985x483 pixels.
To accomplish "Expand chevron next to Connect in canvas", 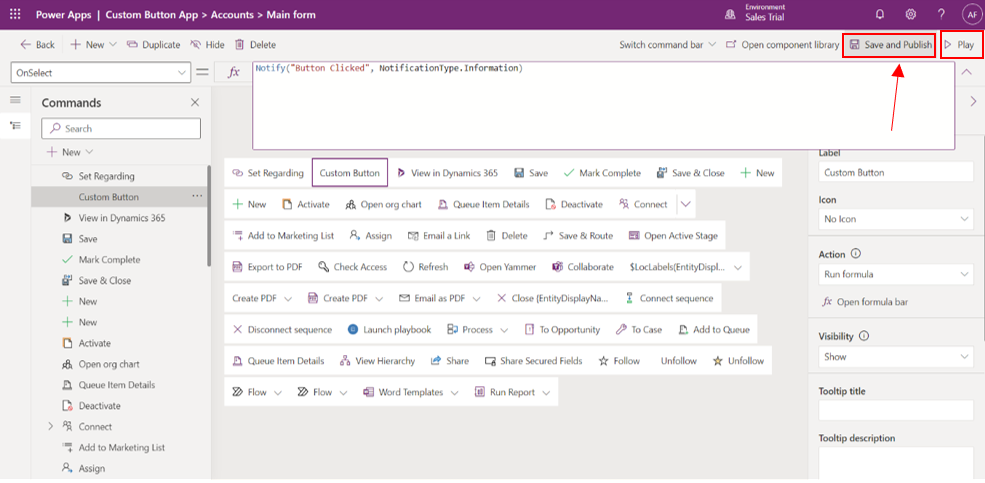I will 685,204.
